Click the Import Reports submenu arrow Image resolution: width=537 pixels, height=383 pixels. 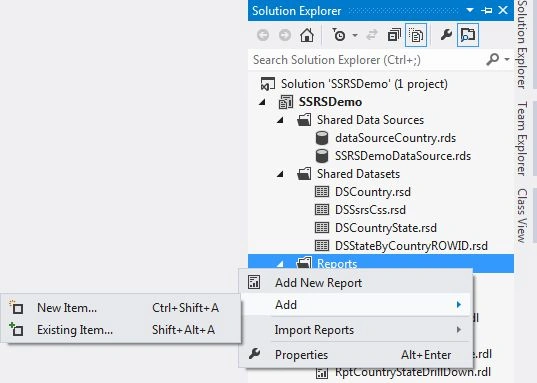tap(459, 330)
